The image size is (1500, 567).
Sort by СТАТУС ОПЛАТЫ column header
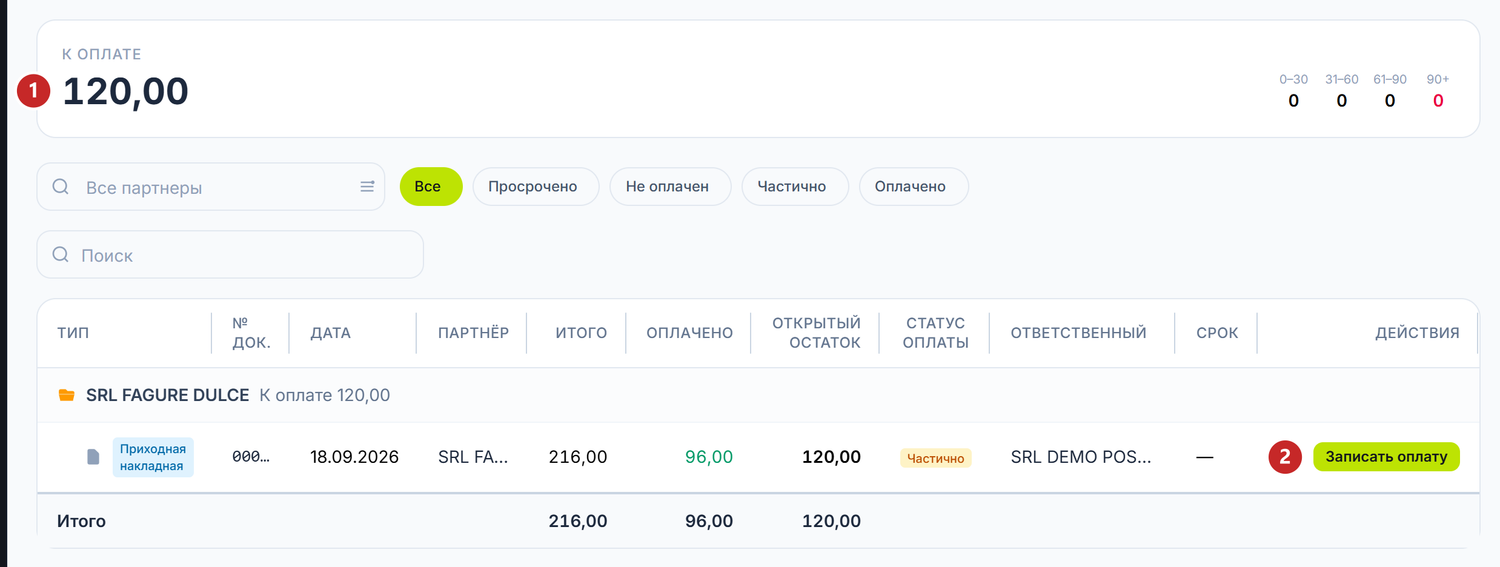[937, 333]
